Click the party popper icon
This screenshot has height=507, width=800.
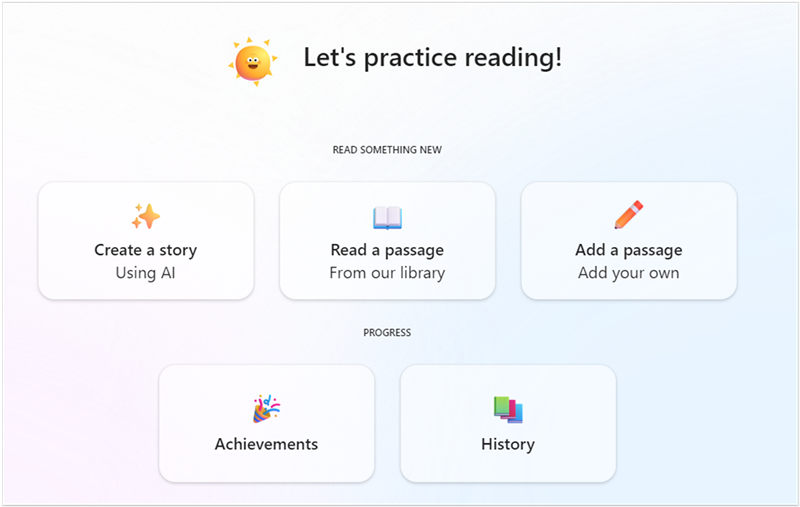[x=266, y=408]
